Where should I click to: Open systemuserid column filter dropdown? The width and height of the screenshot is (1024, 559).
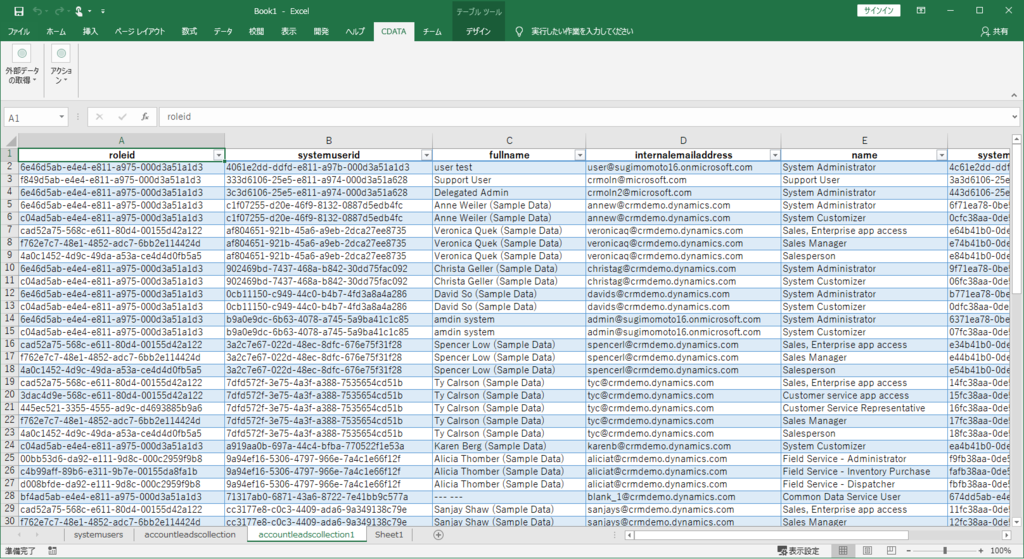(426, 155)
